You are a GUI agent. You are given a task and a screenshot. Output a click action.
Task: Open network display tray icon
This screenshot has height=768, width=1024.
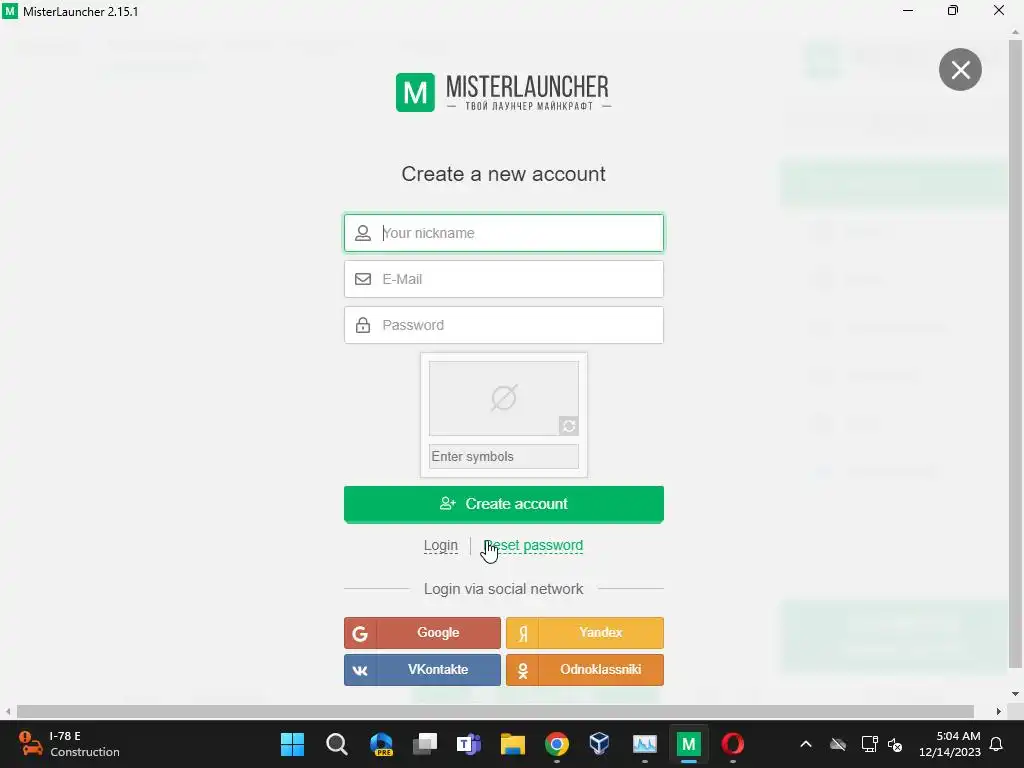tap(869, 744)
